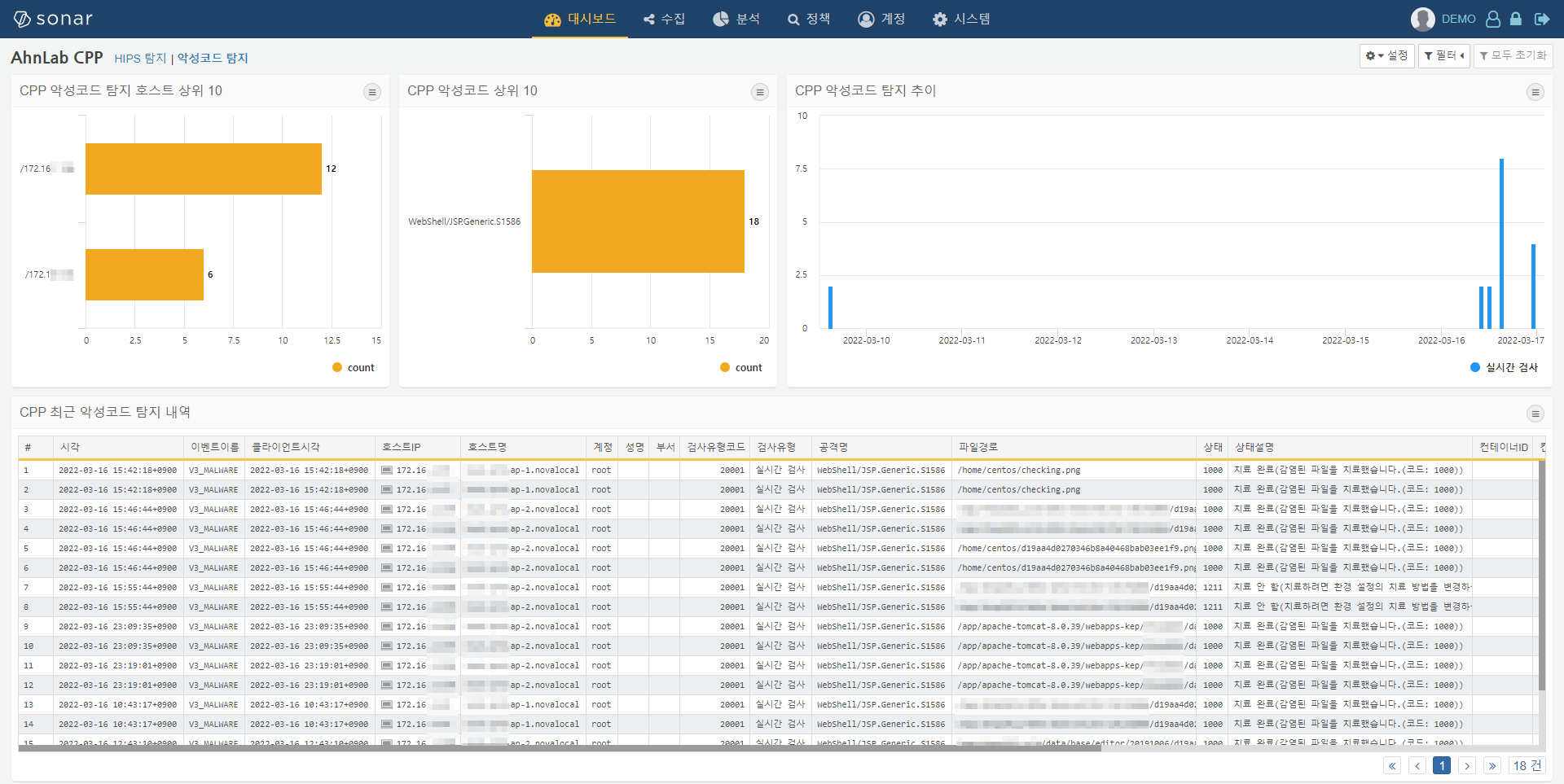Viewport: 1564px width, 784px height.
Task: Click the table horizontal scrollbar
Action: (x=559, y=748)
